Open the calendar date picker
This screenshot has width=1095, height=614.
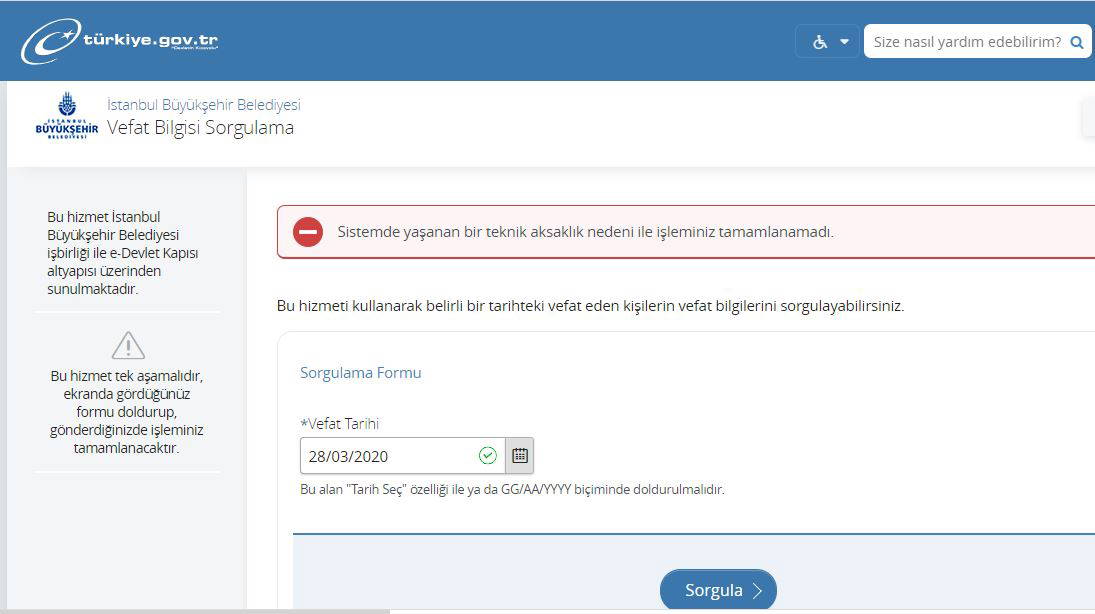[520, 456]
